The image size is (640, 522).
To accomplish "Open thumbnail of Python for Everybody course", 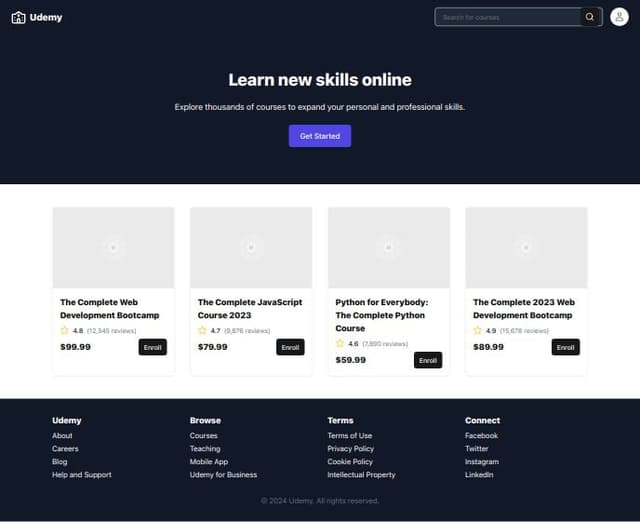I will coord(389,247).
